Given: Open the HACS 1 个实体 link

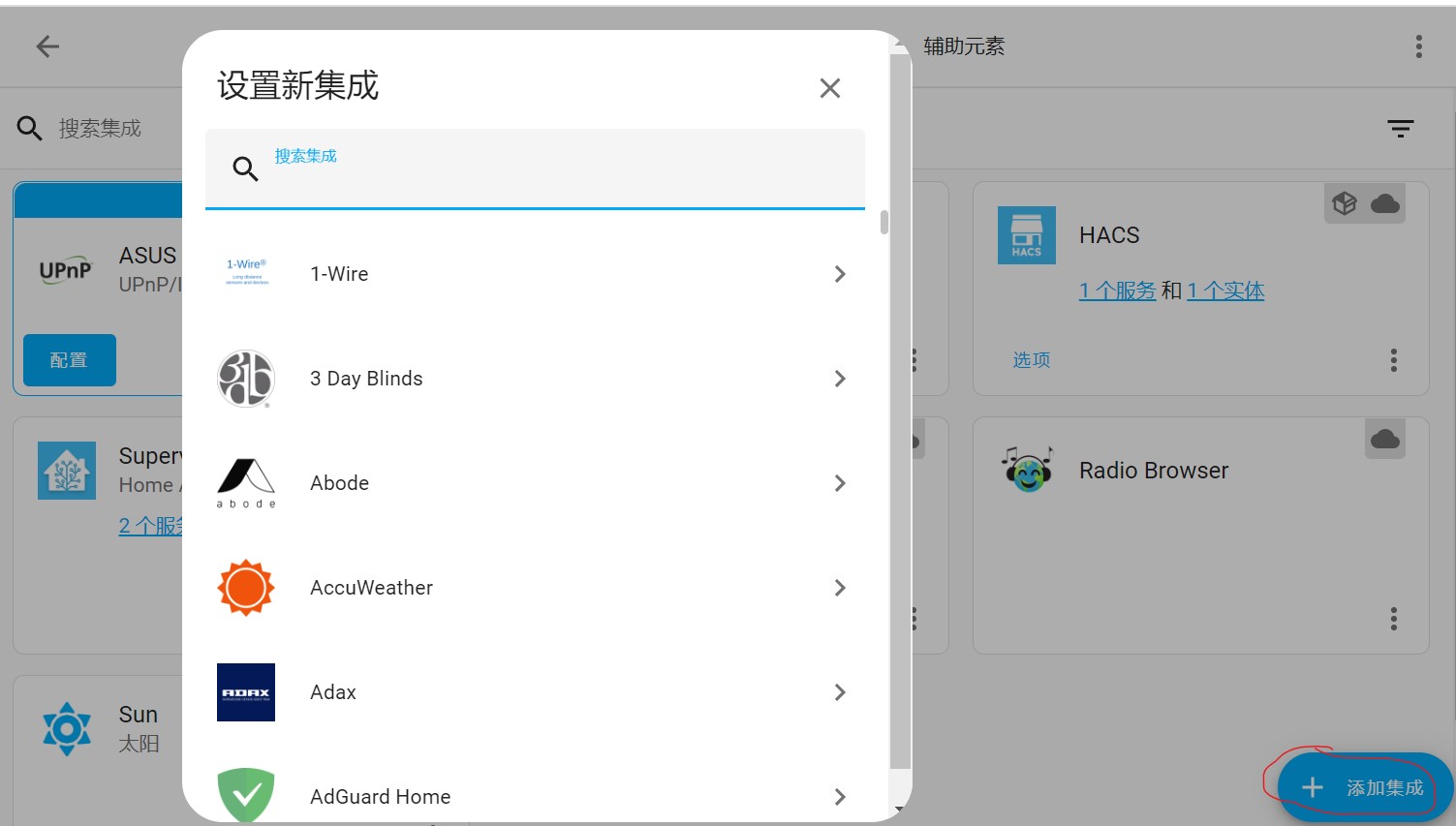Looking at the screenshot, I should [x=1225, y=291].
